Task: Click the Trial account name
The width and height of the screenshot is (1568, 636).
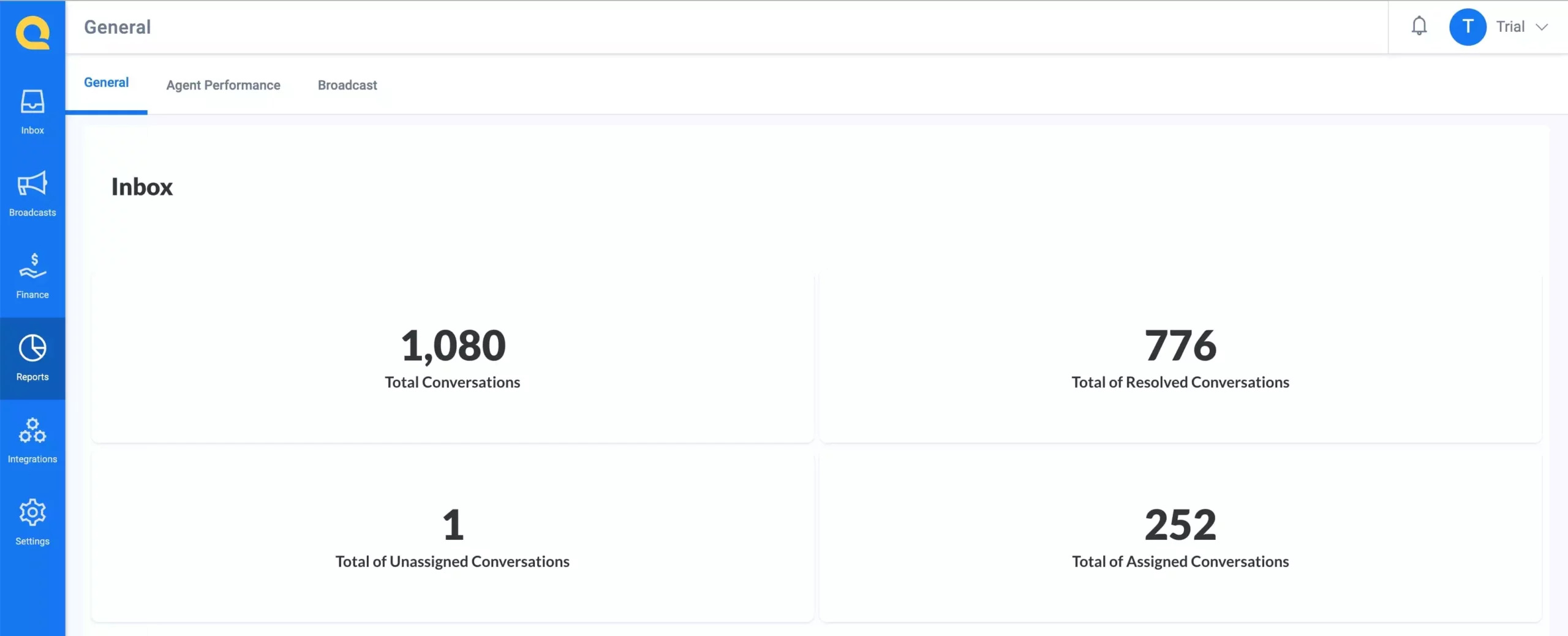Action: coord(1510,26)
